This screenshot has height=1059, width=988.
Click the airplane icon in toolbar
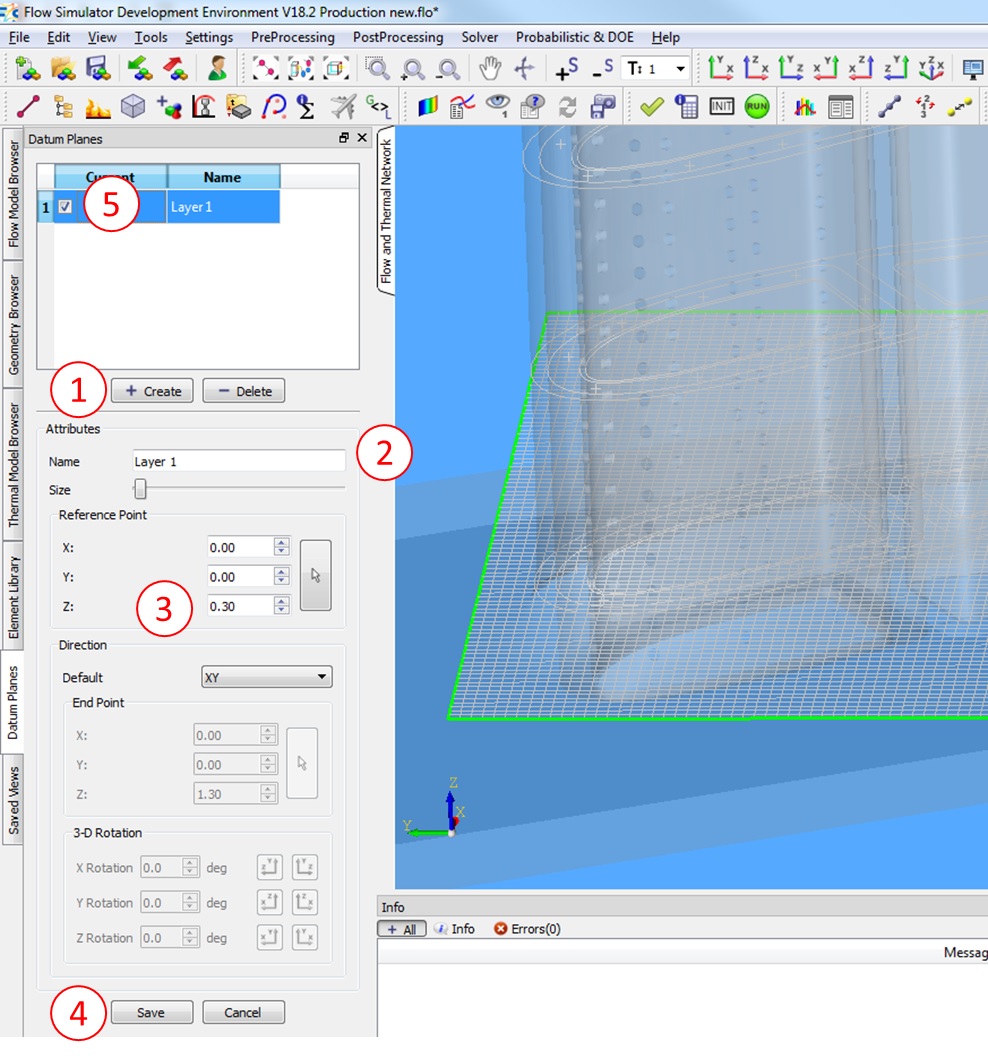pyautogui.click(x=342, y=107)
